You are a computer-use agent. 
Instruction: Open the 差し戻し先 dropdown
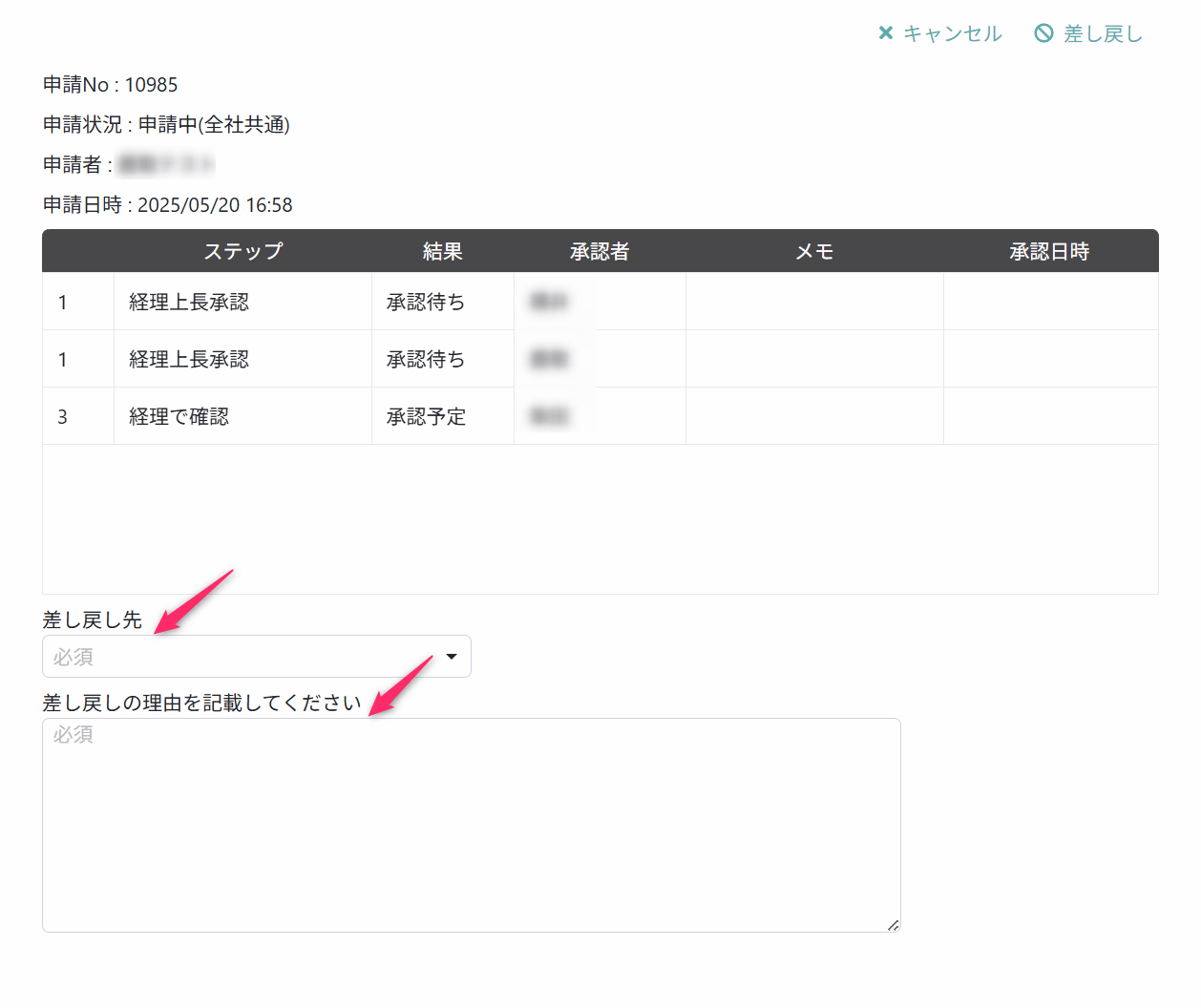coord(257,657)
